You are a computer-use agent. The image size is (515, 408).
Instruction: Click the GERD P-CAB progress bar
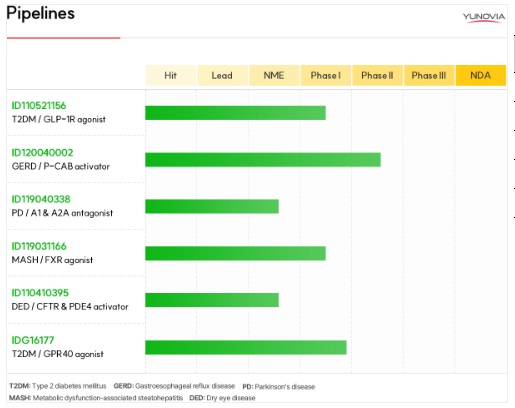pyautogui.click(x=263, y=160)
